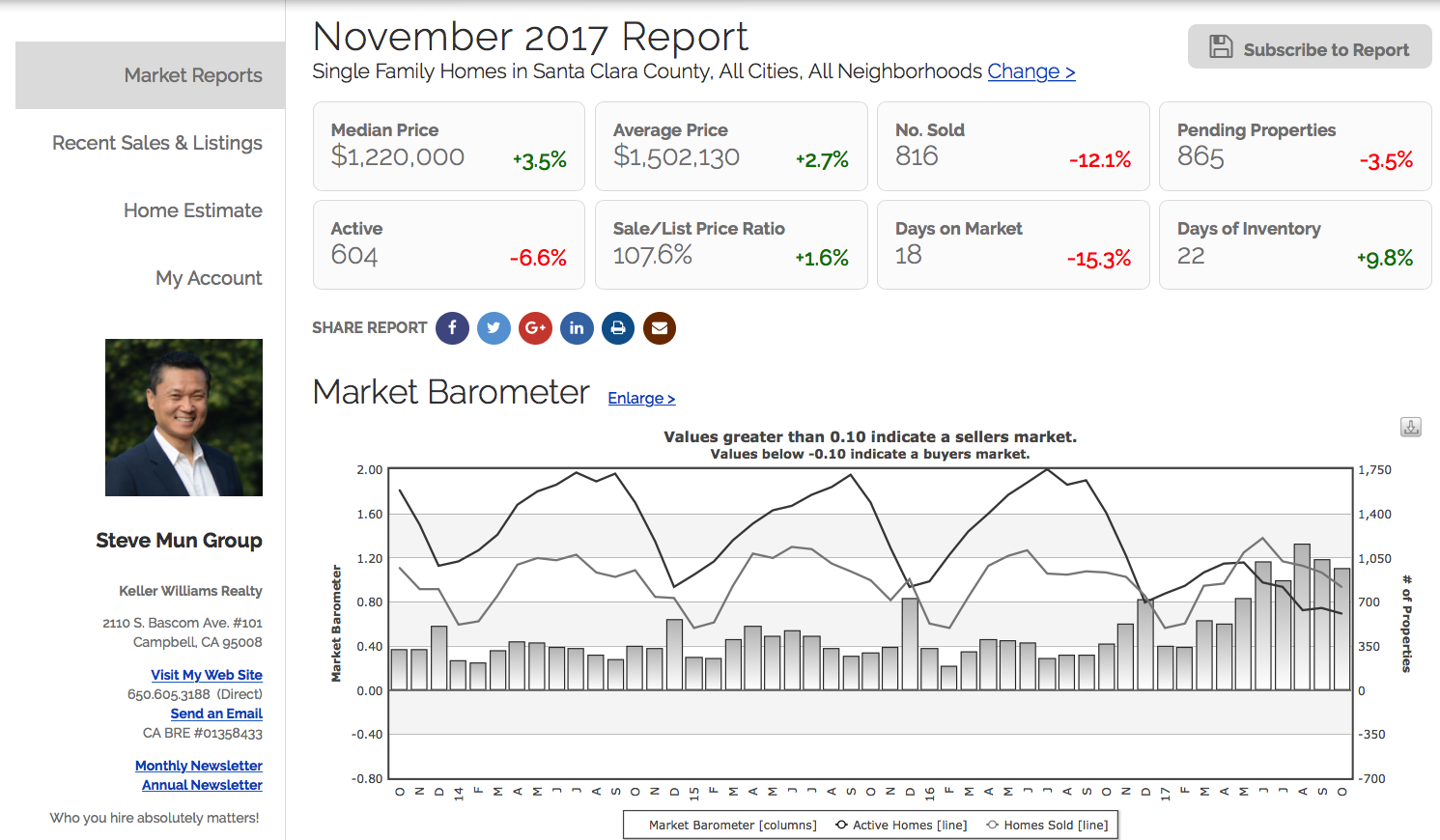Toggle Active Homes line legend entry
This screenshot has width=1440, height=840.
point(901,826)
